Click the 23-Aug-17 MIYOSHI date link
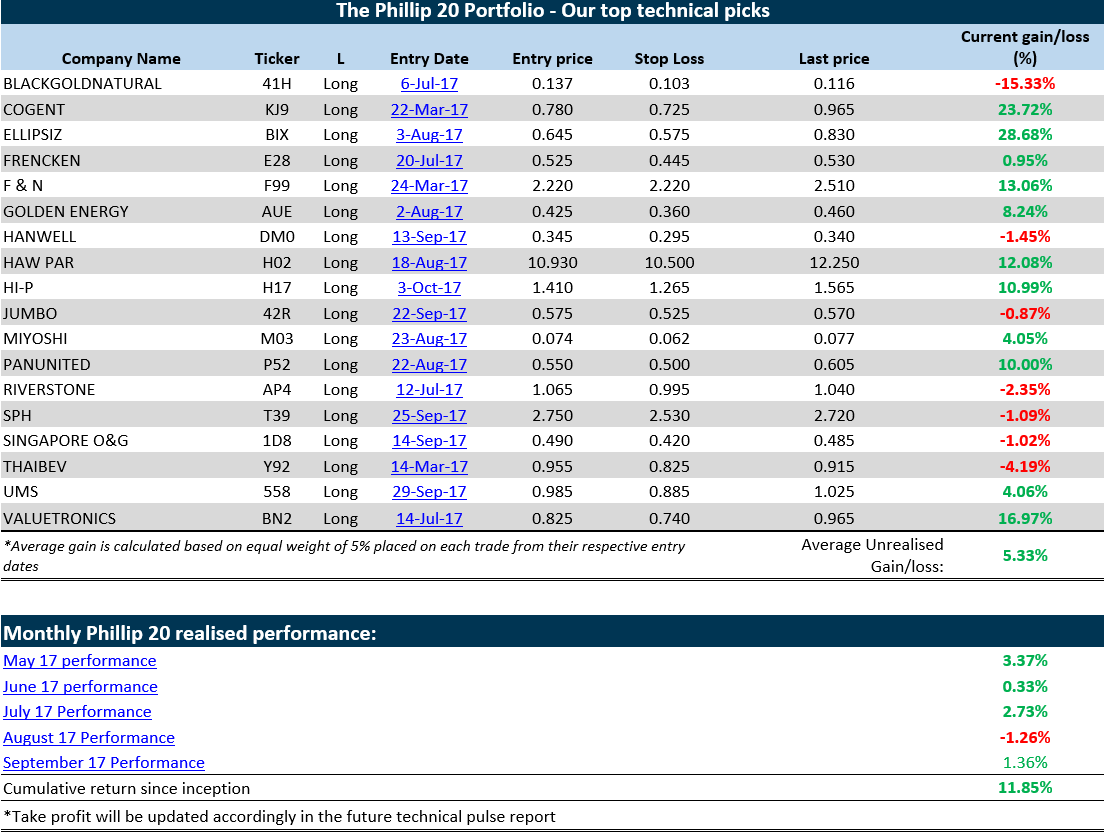The image size is (1104, 834). (x=429, y=339)
